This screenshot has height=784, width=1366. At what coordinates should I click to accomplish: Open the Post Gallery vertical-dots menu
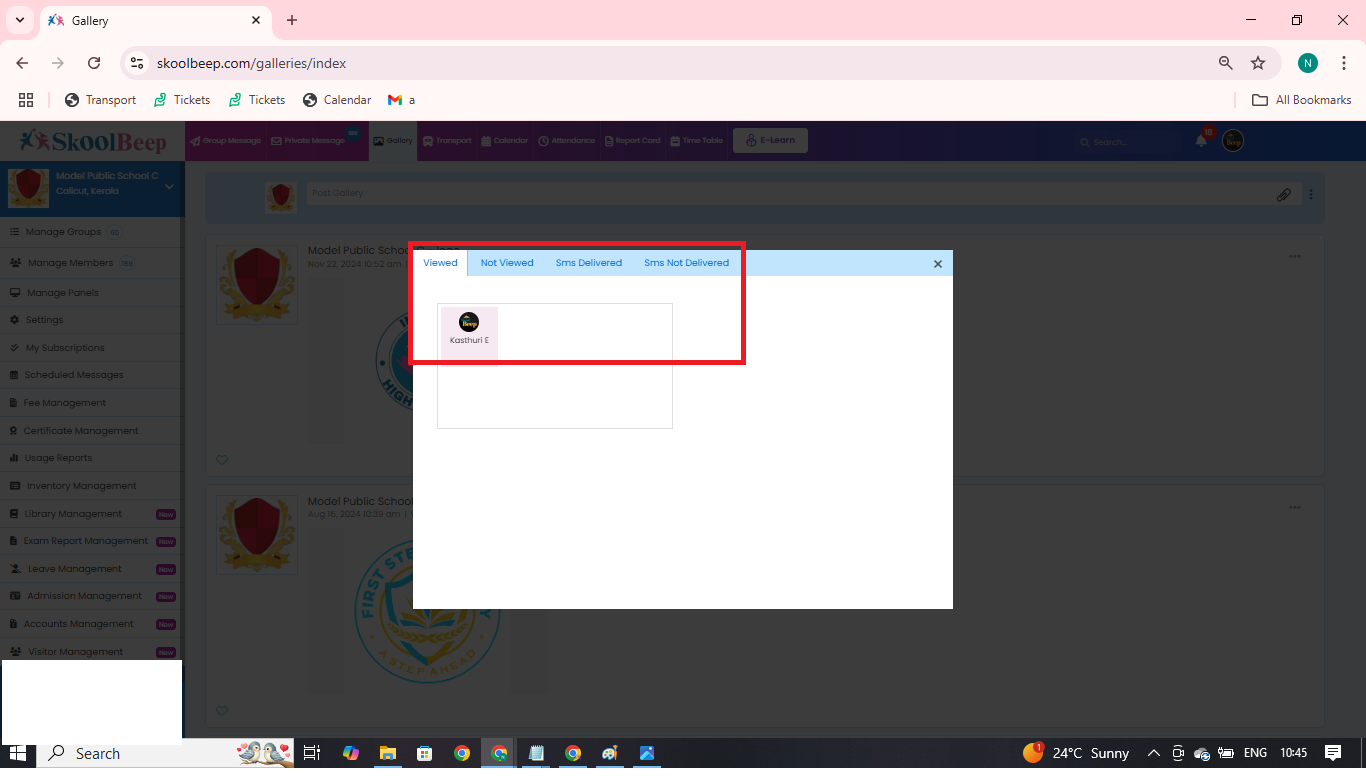click(x=1311, y=195)
